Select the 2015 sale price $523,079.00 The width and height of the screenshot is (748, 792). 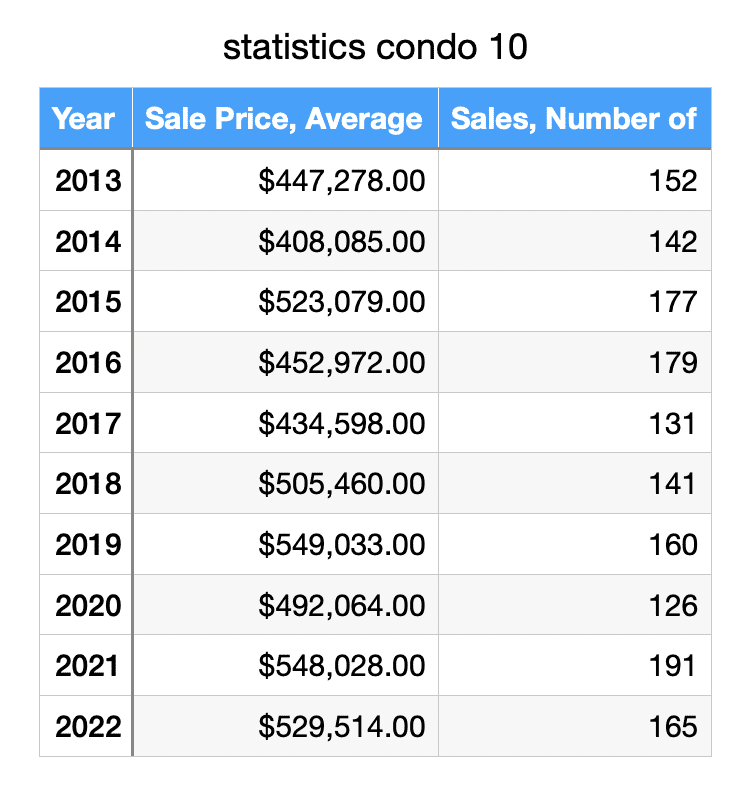[341, 302]
